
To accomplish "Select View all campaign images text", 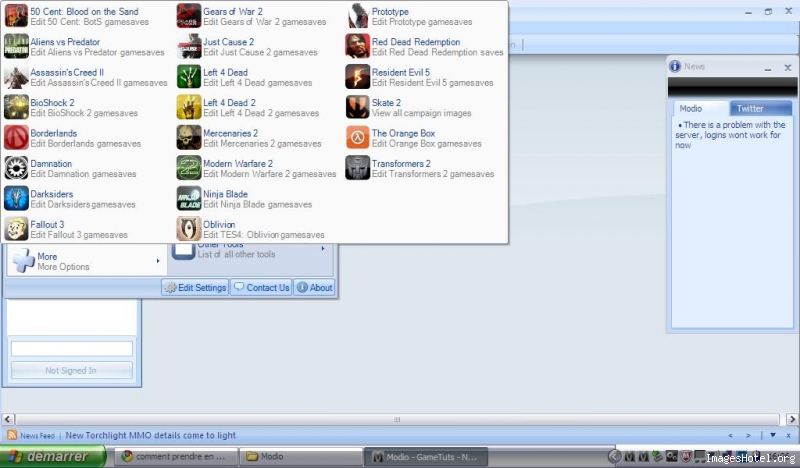I will click(421, 113).
